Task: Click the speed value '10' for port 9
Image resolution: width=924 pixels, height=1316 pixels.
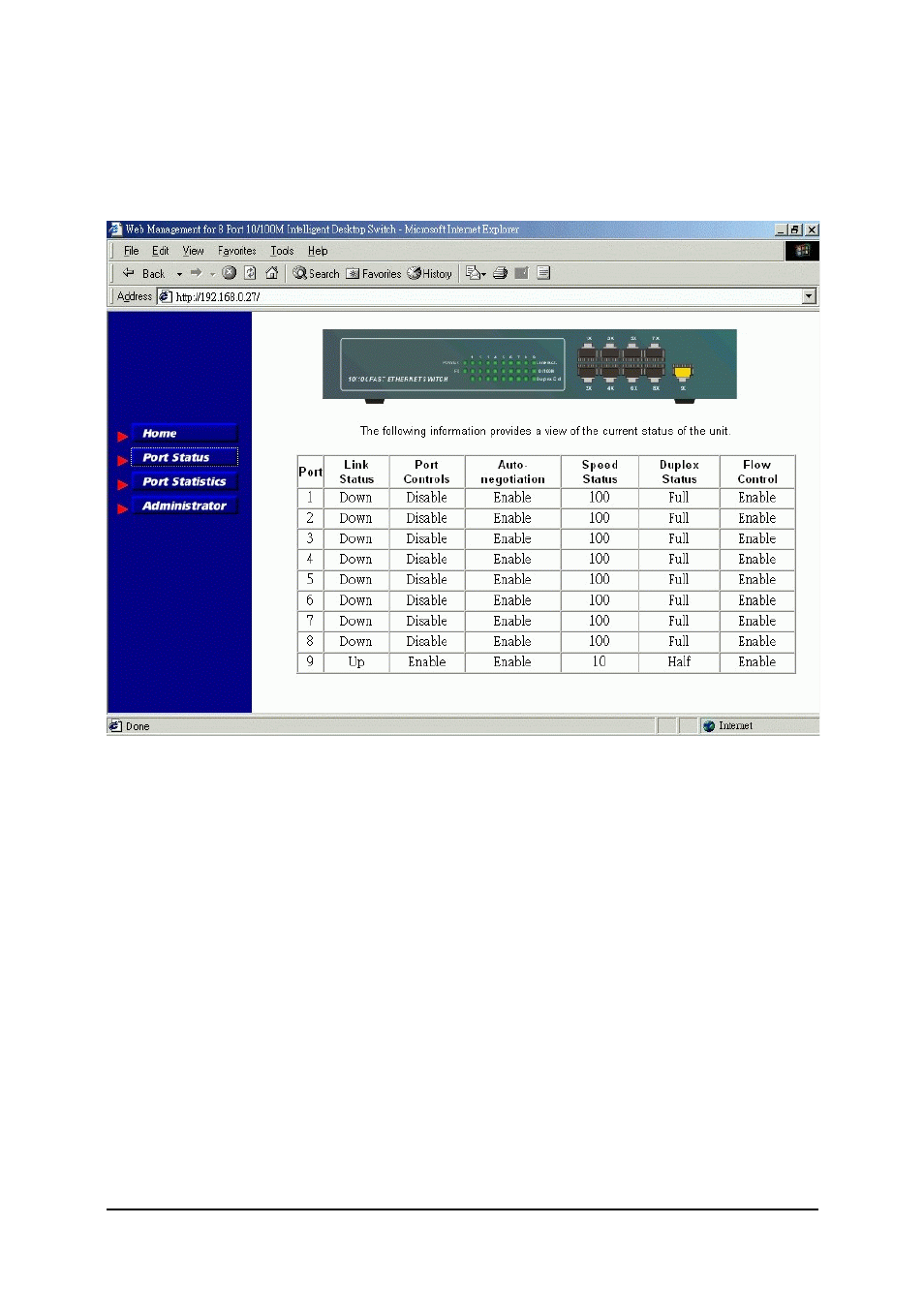Action: click(x=600, y=662)
